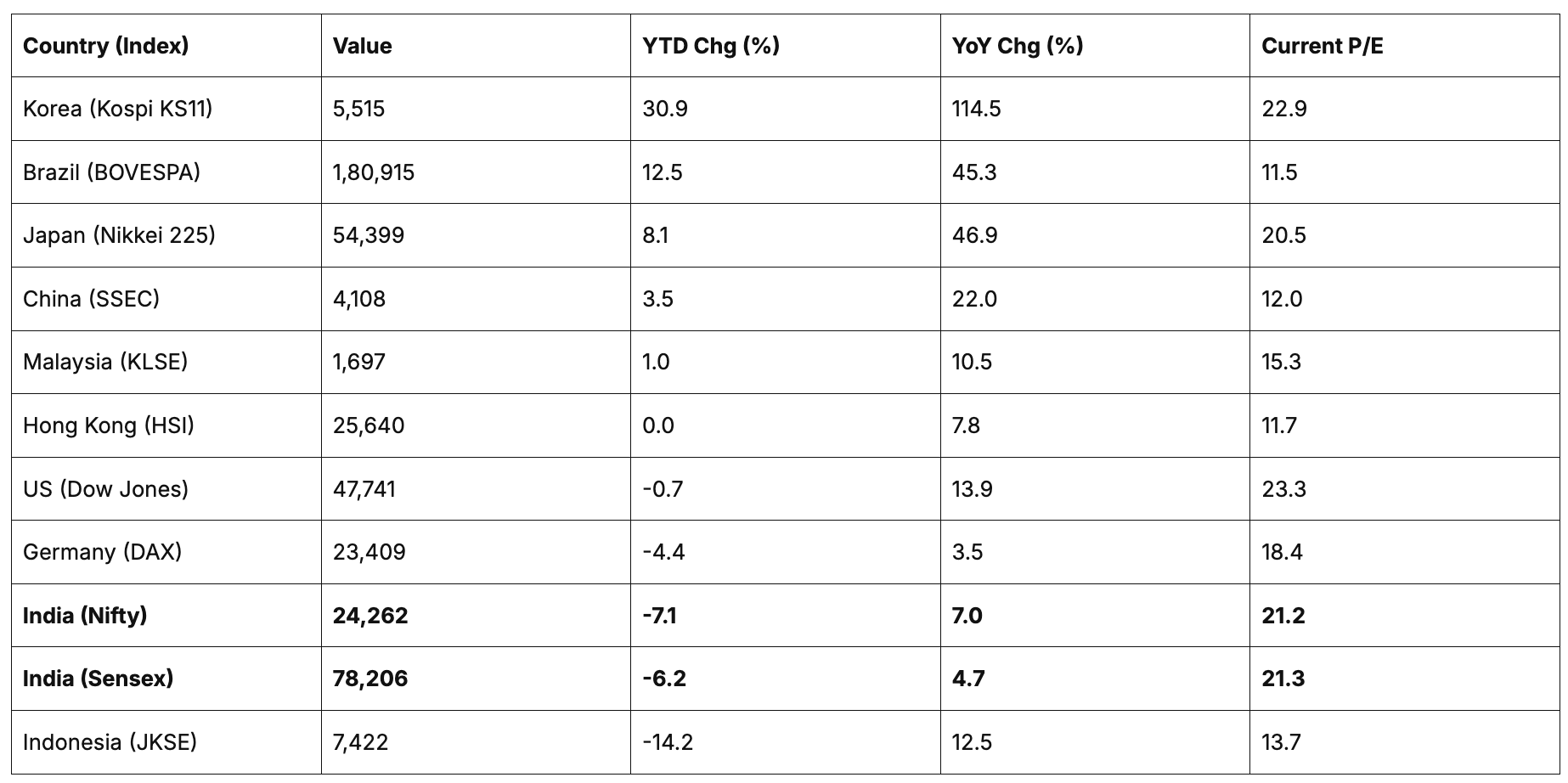Click the Current P/E column header
The width and height of the screenshot is (1568, 783).
click(1322, 46)
